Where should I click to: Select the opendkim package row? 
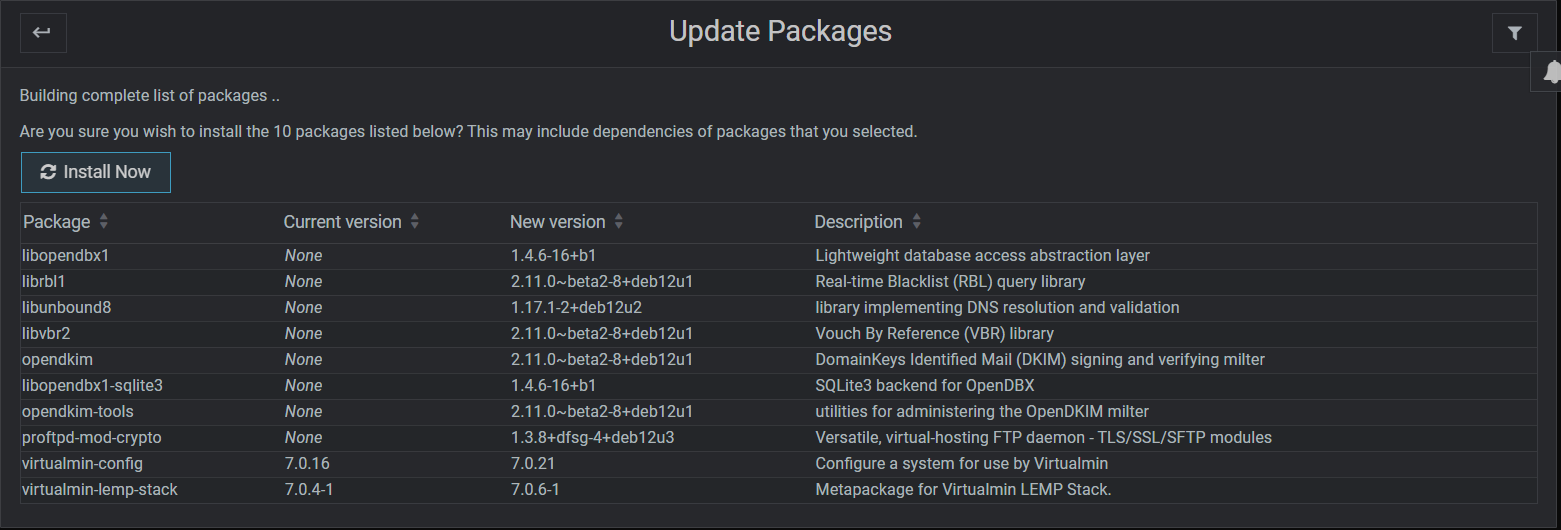tap(778, 360)
